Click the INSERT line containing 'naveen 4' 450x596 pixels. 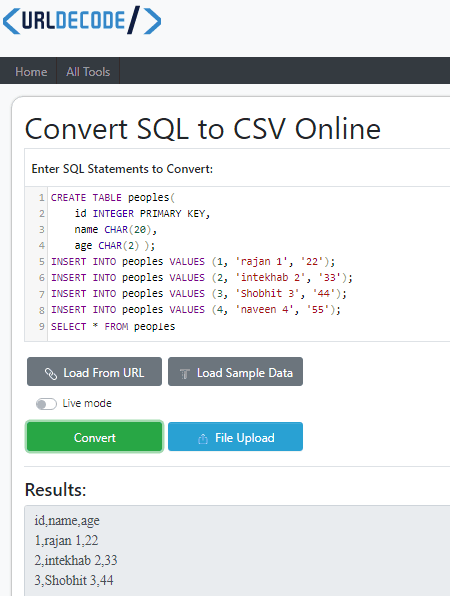pyautogui.click(x=196, y=310)
